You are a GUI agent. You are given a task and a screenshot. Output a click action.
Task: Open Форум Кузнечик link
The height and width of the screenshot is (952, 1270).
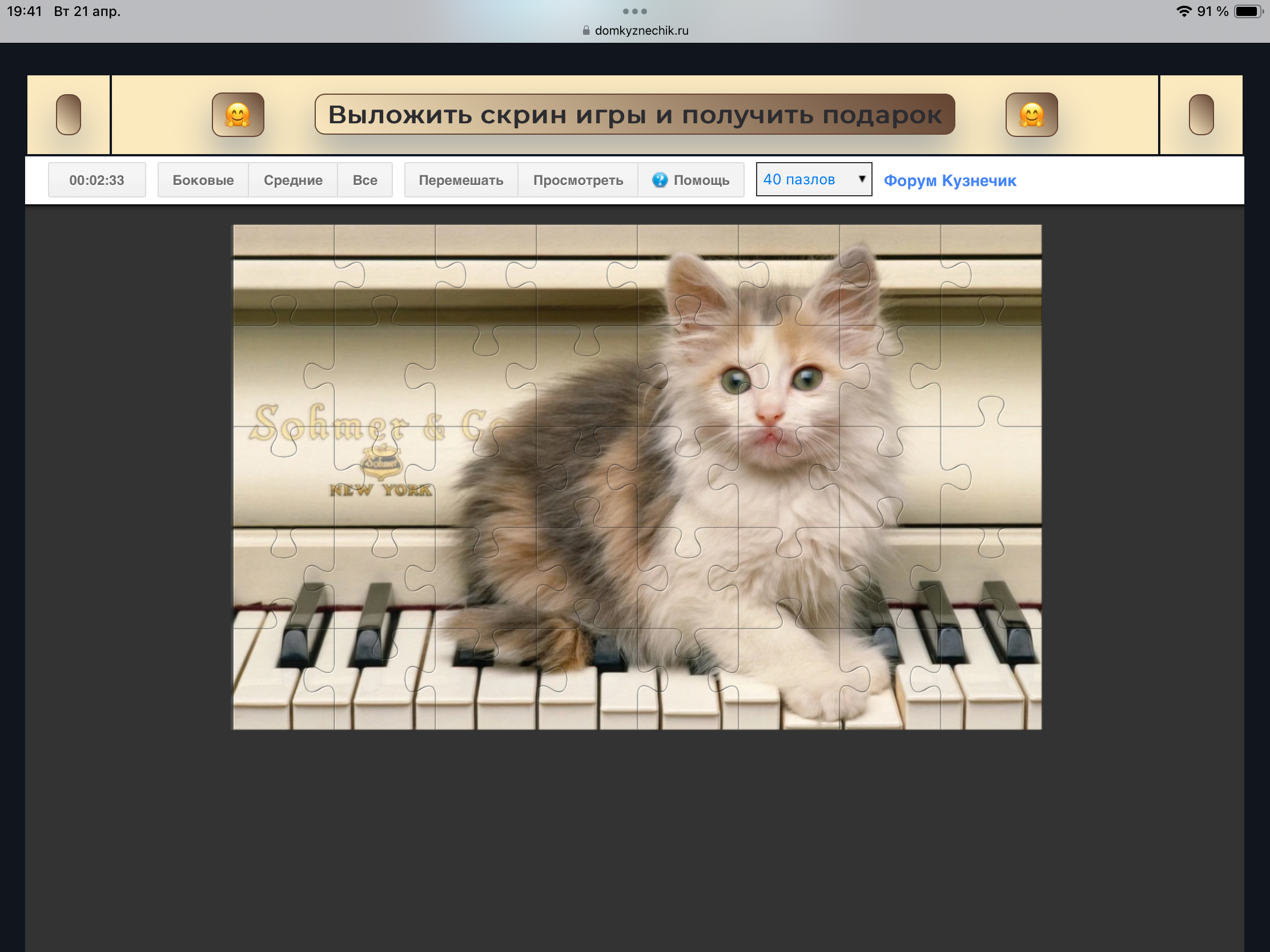coord(950,181)
